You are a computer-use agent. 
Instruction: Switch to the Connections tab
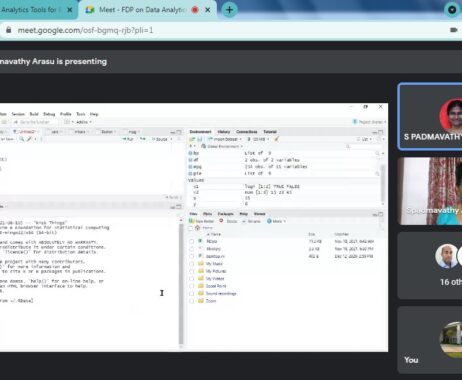point(247,132)
